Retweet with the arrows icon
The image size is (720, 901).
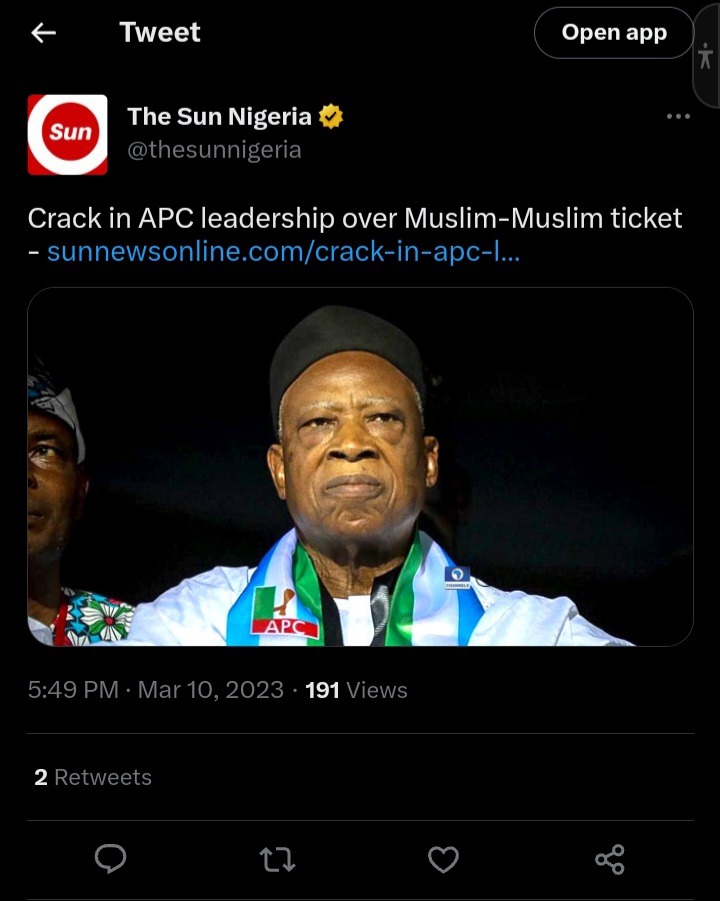[277, 859]
